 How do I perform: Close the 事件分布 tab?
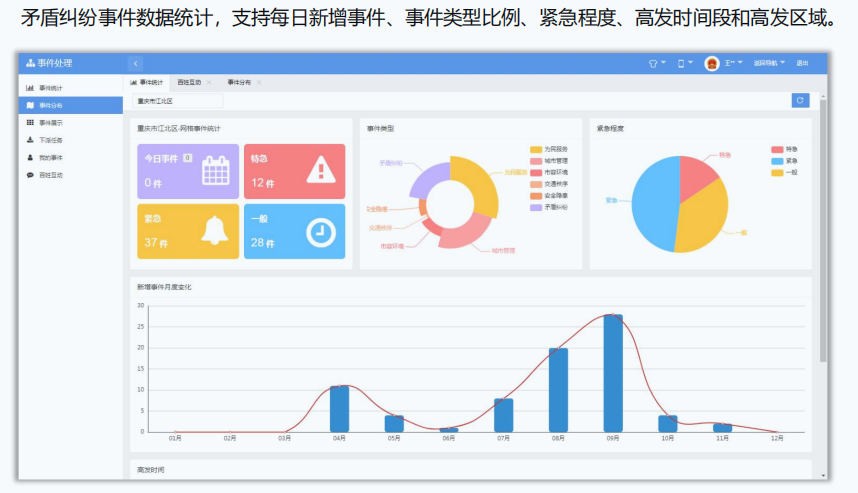[x=259, y=83]
